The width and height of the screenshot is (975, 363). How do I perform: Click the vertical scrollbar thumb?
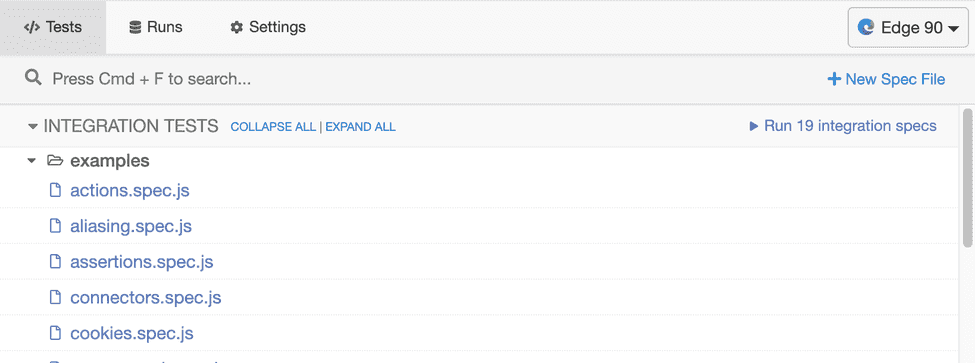tap(968, 178)
